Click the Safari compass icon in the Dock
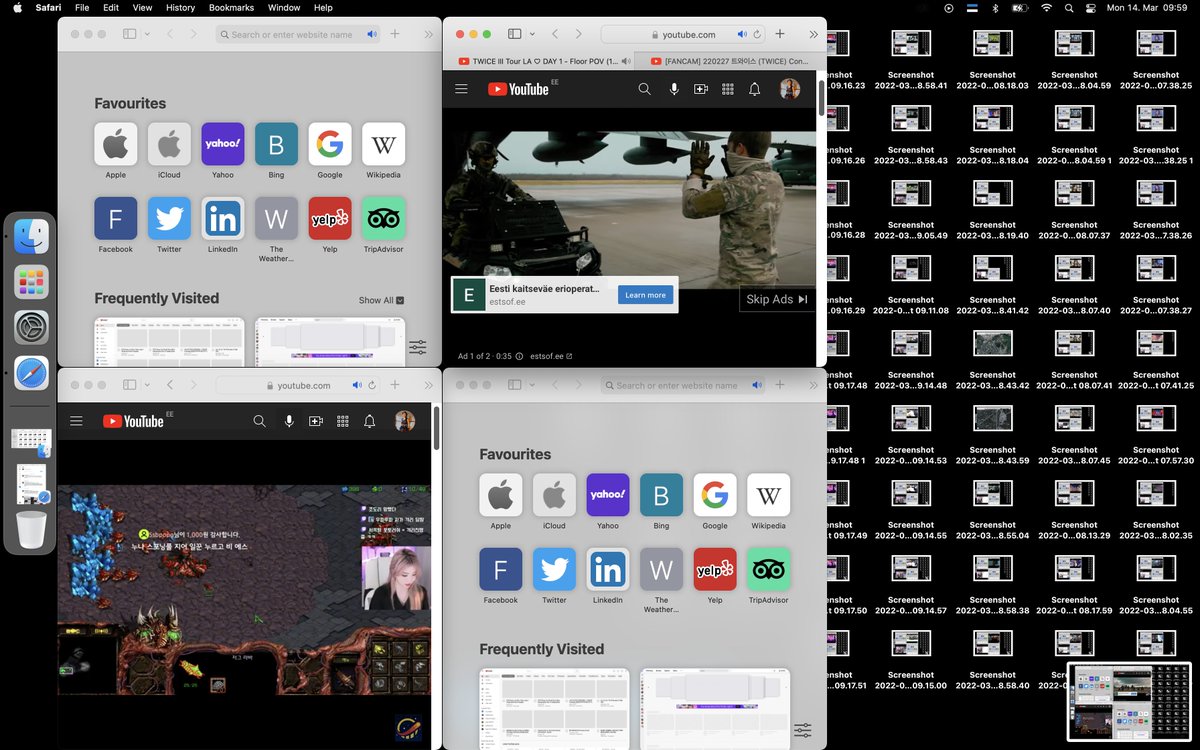The height and width of the screenshot is (750, 1200). 31,373
